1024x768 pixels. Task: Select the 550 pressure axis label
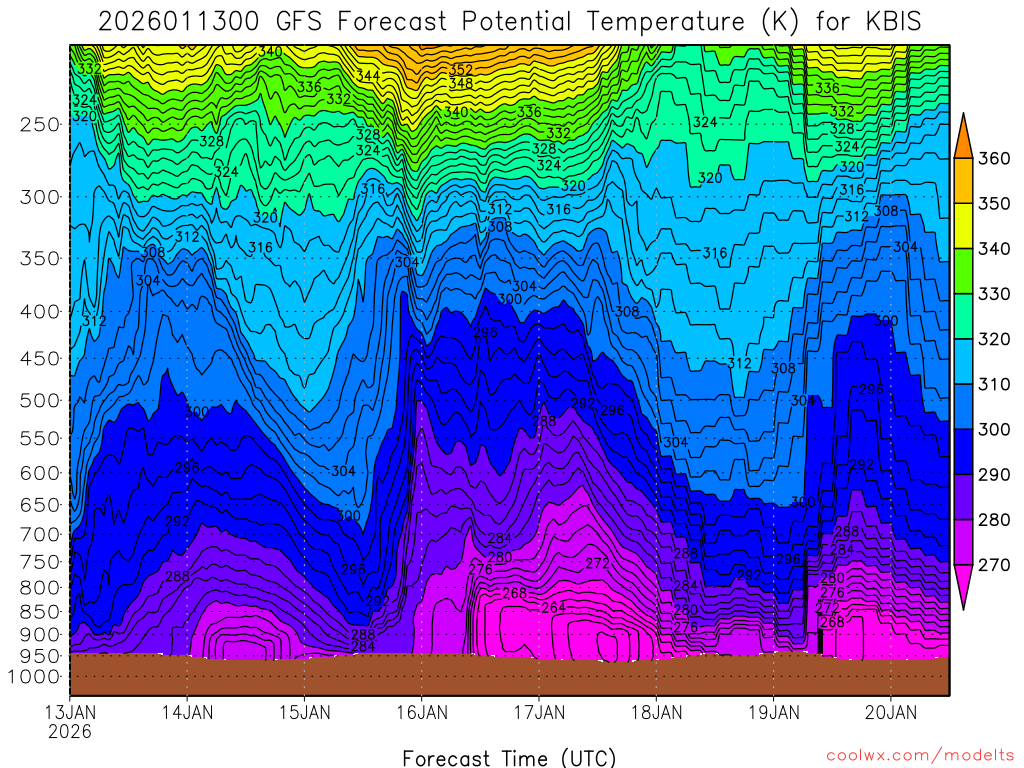[x=40, y=438]
